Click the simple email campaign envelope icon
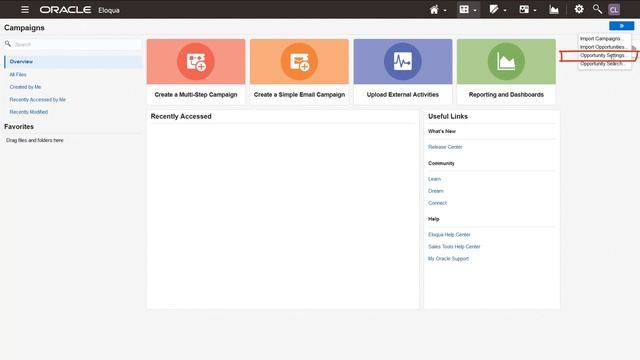 [x=299, y=62]
